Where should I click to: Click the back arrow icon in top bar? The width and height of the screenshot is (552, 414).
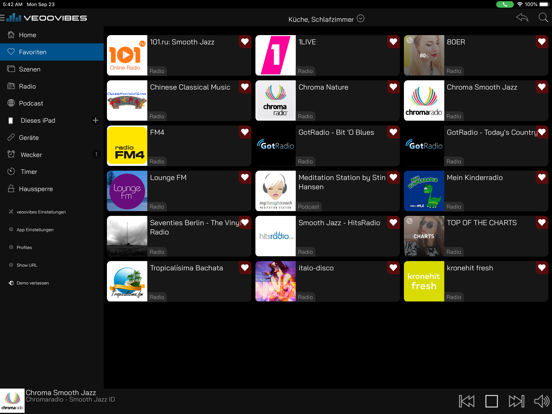point(522,18)
